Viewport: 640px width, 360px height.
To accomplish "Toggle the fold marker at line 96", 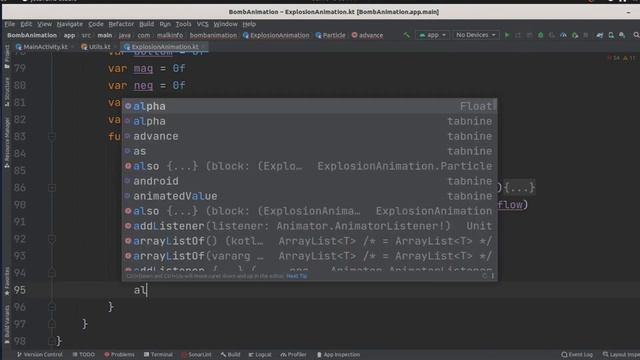I will 52,307.
